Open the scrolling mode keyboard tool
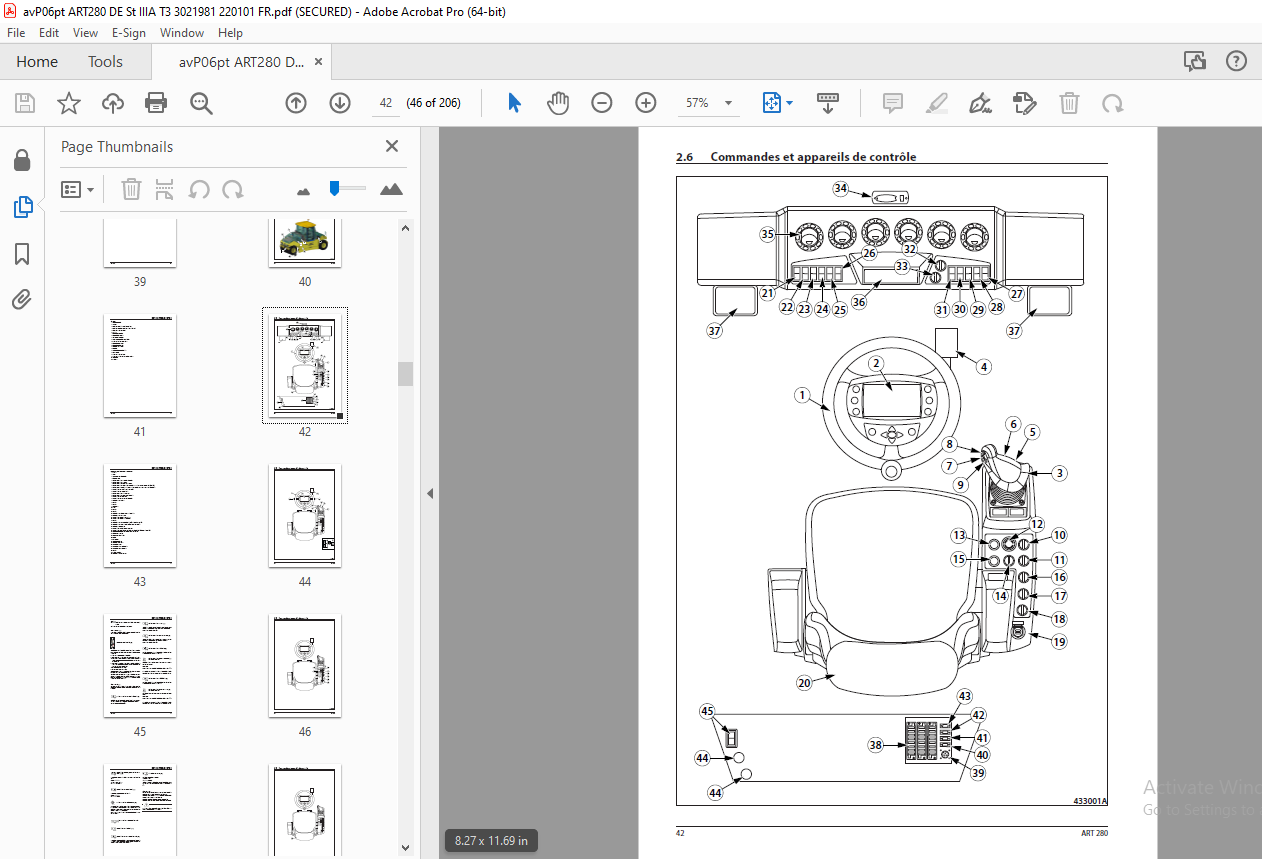Image resolution: width=1262 pixels, height=859 pixels. click(x=828, y=103)
